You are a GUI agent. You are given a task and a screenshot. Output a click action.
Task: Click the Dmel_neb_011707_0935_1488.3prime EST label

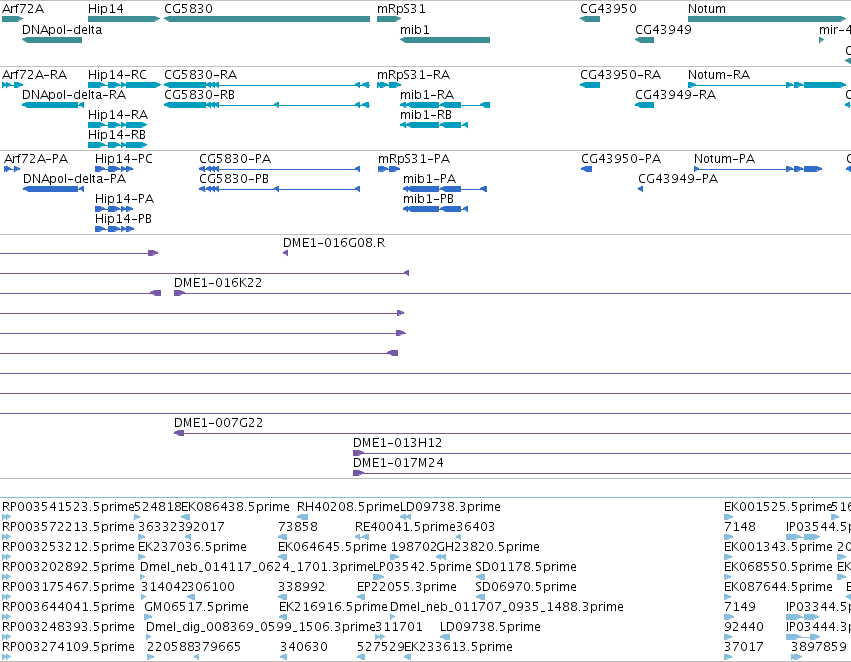point(507,608)
